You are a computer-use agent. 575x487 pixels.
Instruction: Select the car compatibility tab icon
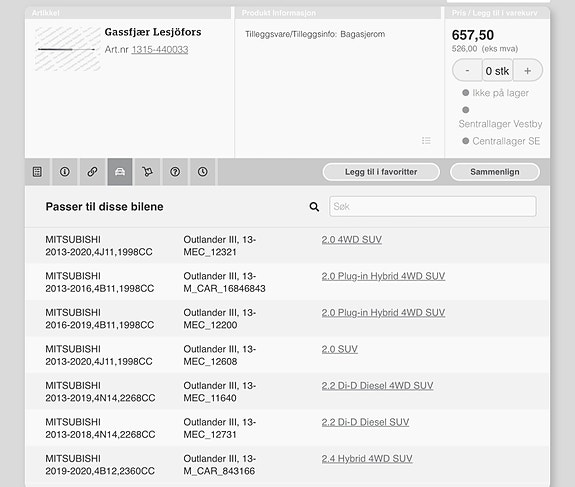120,172
